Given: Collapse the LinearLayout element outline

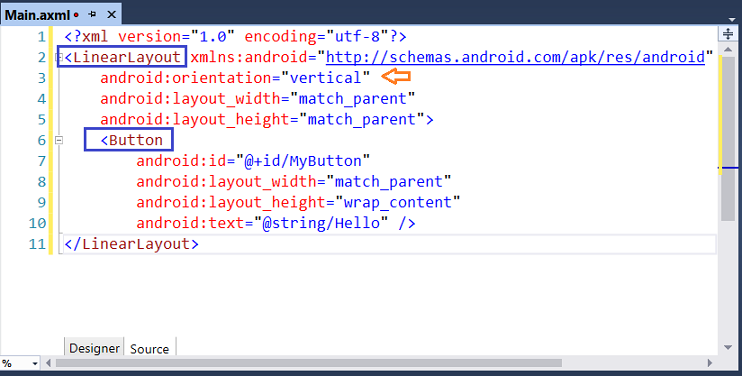Looking at the screenshot, I should [59, 57].
